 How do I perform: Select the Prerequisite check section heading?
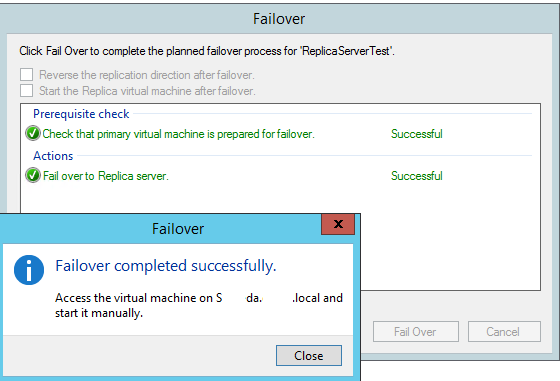tap(81, 114)
